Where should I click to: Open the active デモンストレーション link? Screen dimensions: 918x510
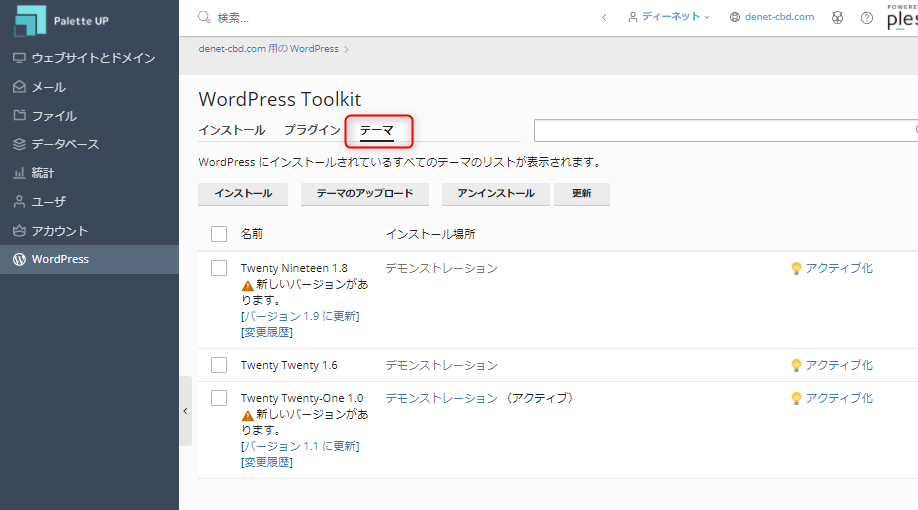[441, 398]
